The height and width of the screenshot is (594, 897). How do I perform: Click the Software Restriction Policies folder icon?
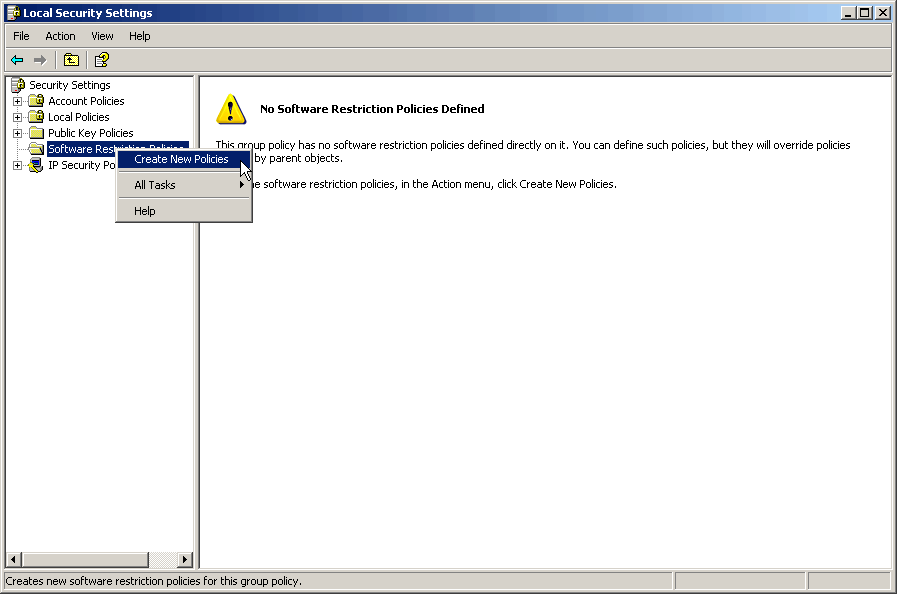[x=37, y=149]
